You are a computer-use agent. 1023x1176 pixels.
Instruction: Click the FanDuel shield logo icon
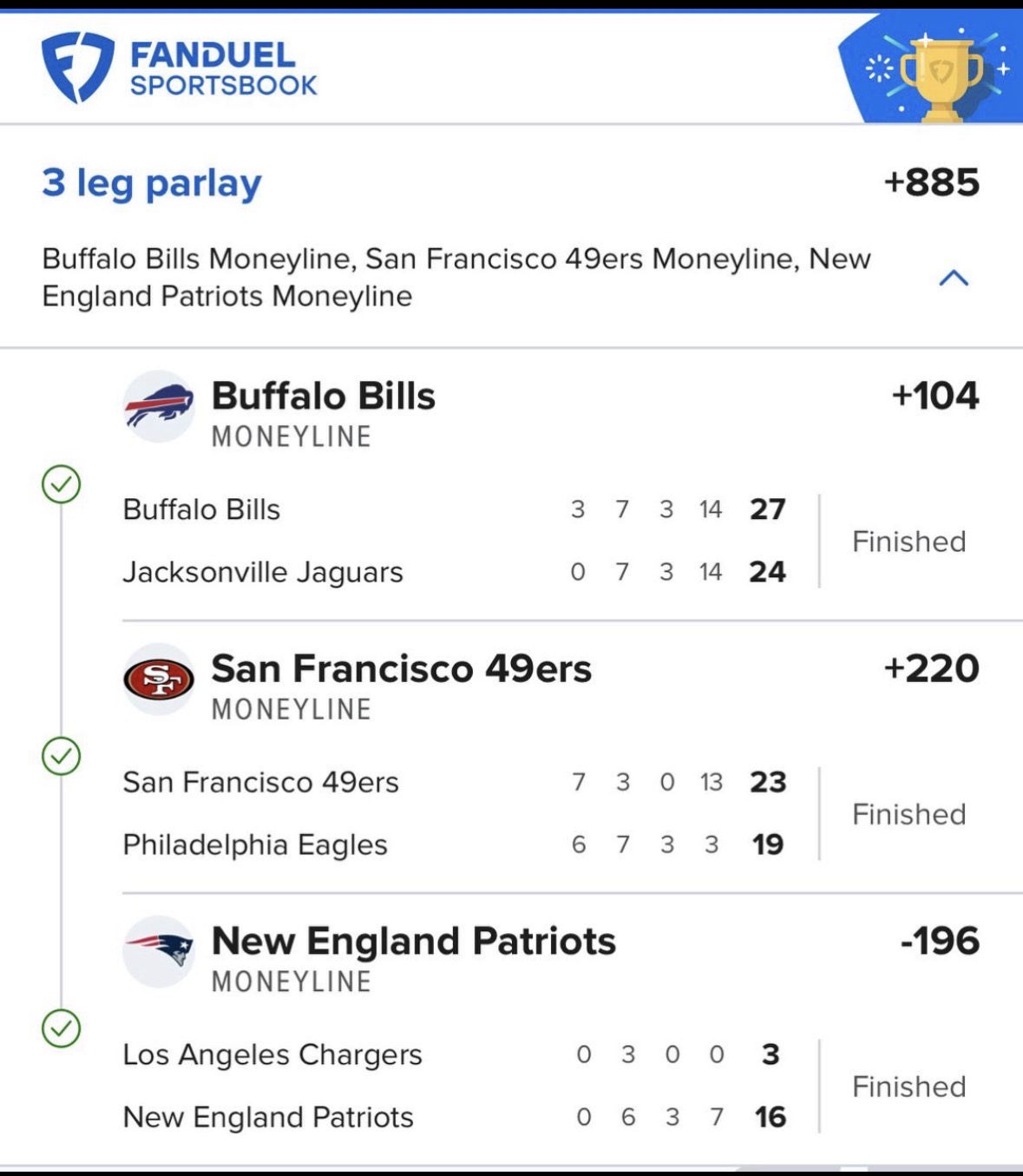77,67
